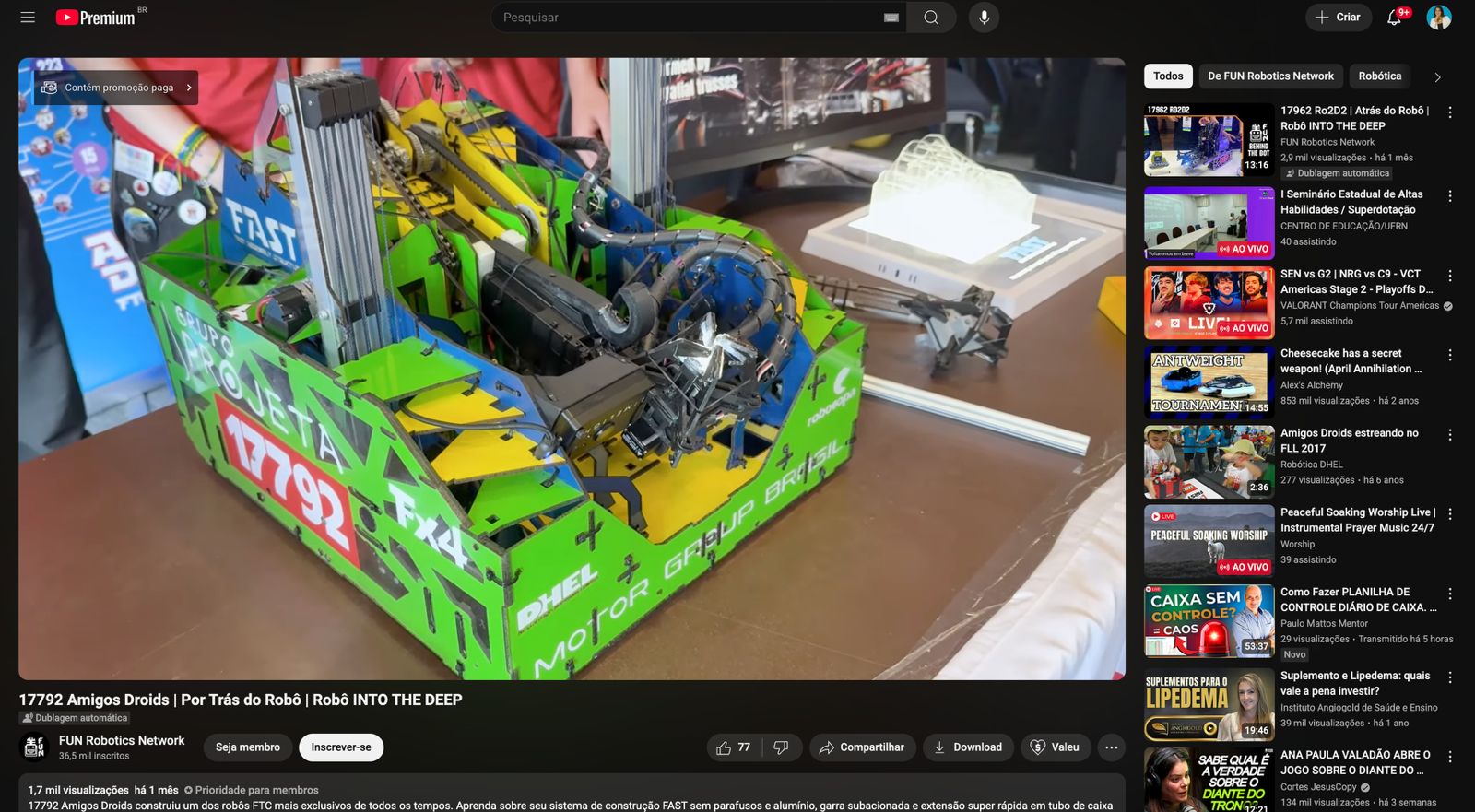
Task: Open options for Amigos Droids FLL video
Action: [1449, 435]
